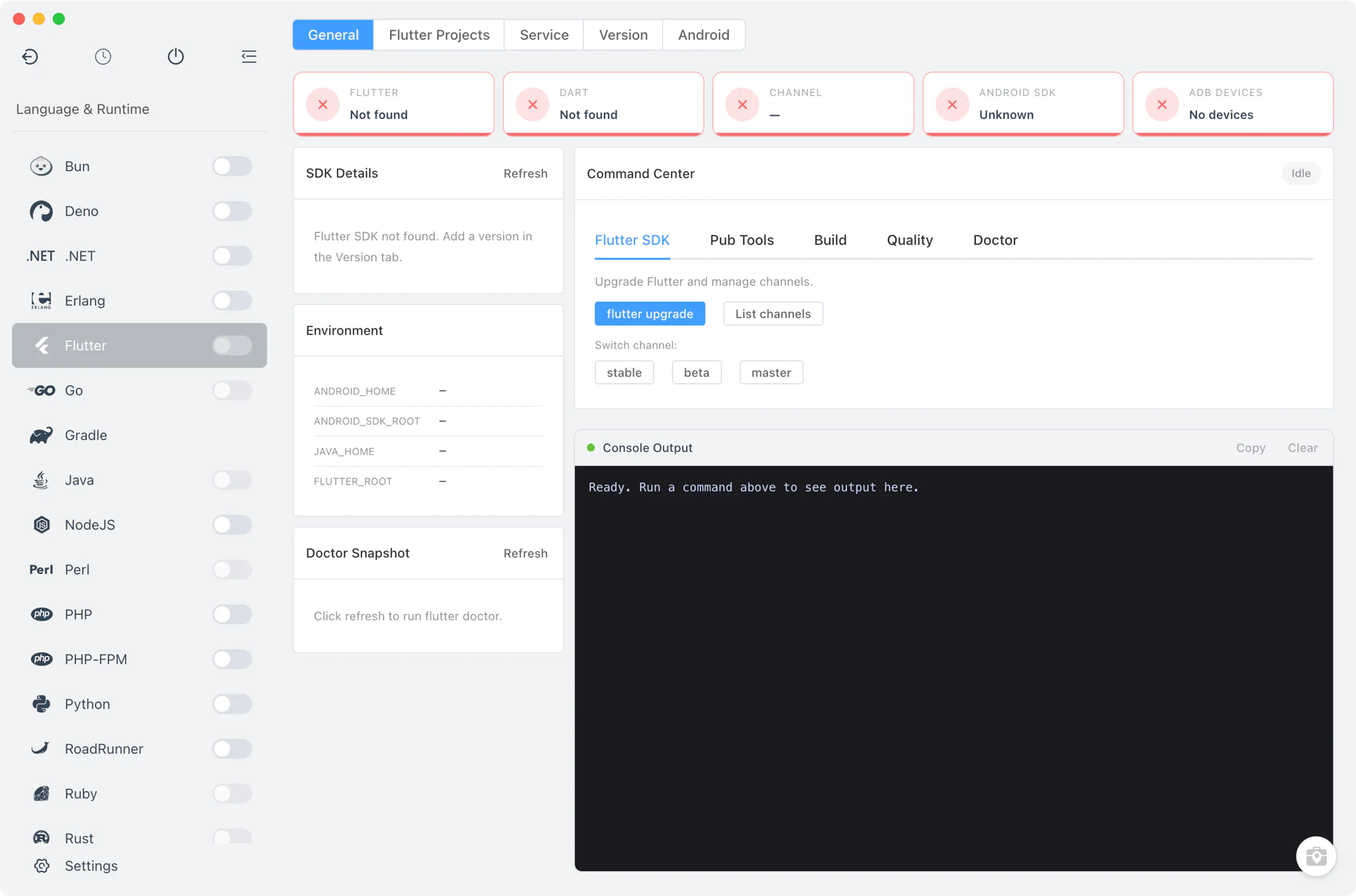
Task: Click the back arrow icon in sidebar header
Action: pos(30,56)
